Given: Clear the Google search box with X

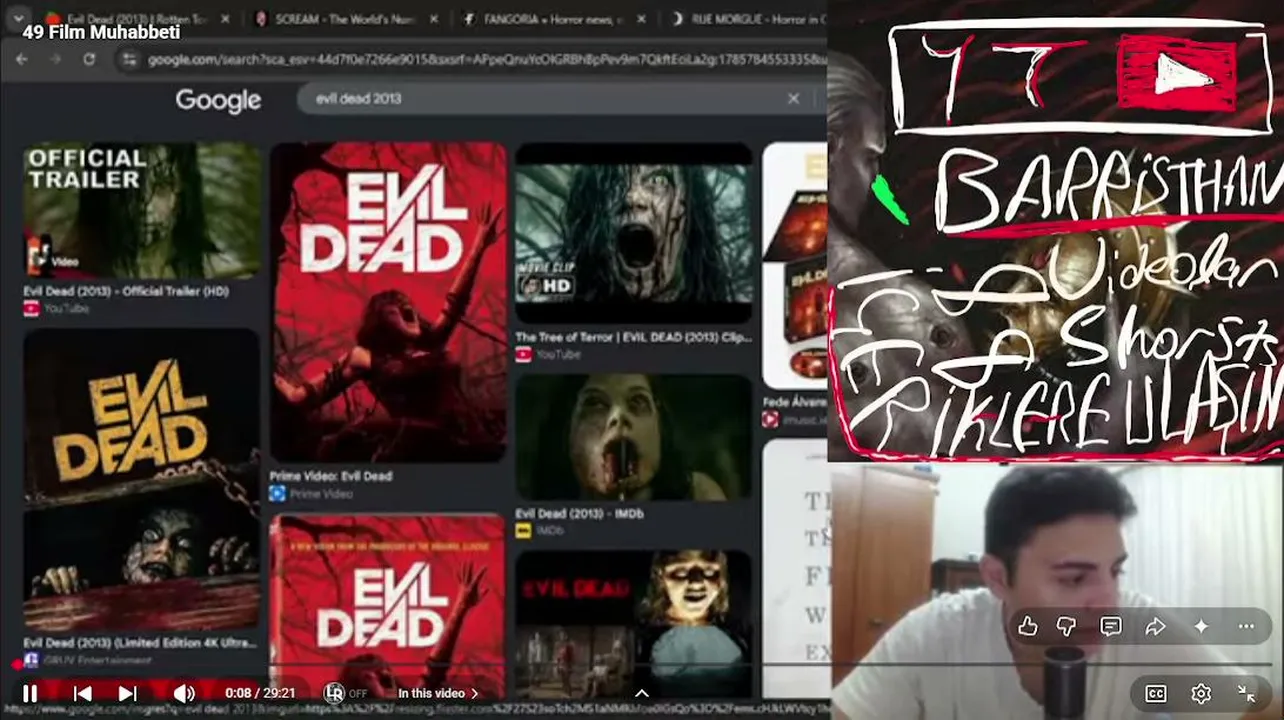Looking at the screenshot, I should (x=793, y=99).
